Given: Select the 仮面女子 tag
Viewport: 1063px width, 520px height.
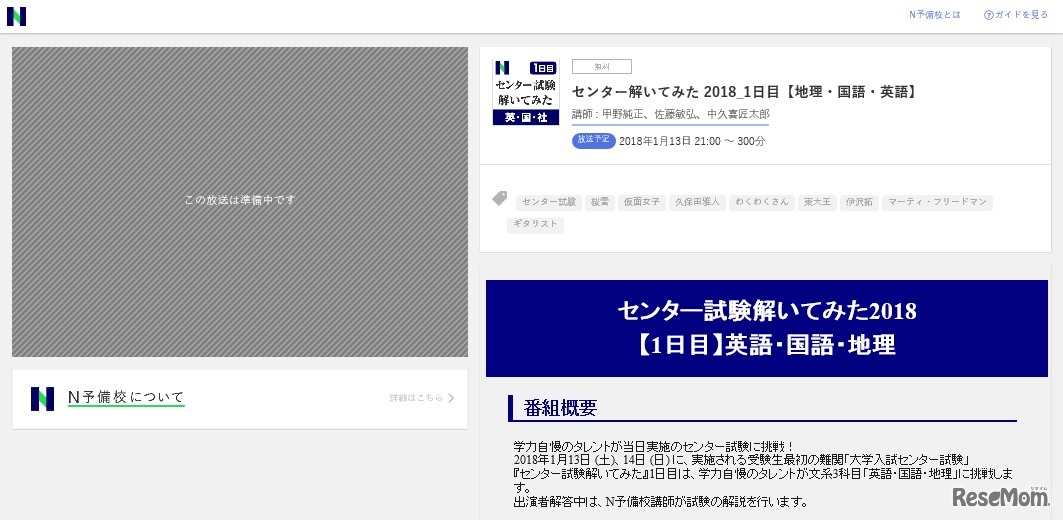Looking at the screenshot, I should pyautogui.click(x=641, y=202).
